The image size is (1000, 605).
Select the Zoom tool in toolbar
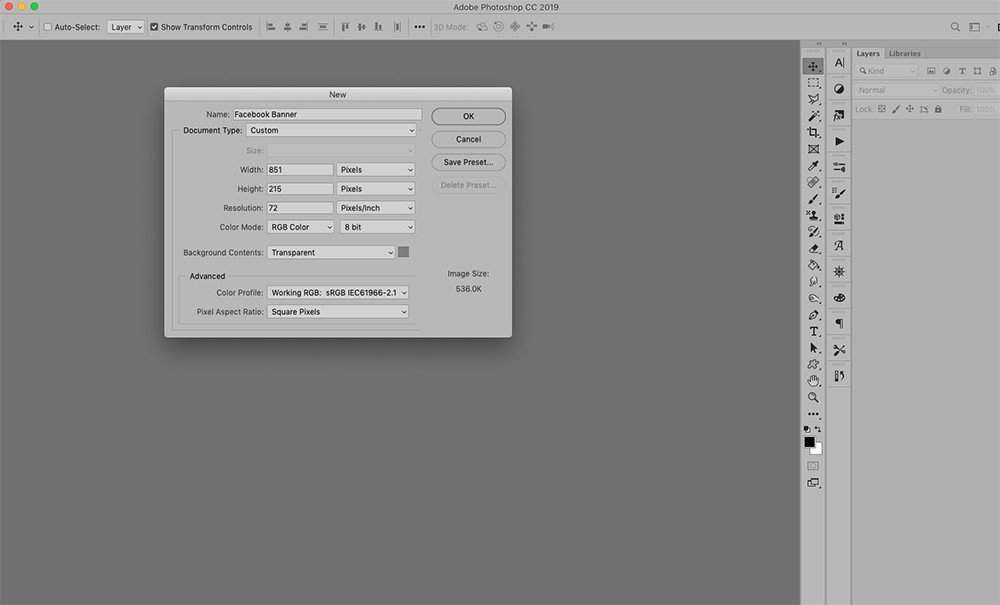coord(813,397)
